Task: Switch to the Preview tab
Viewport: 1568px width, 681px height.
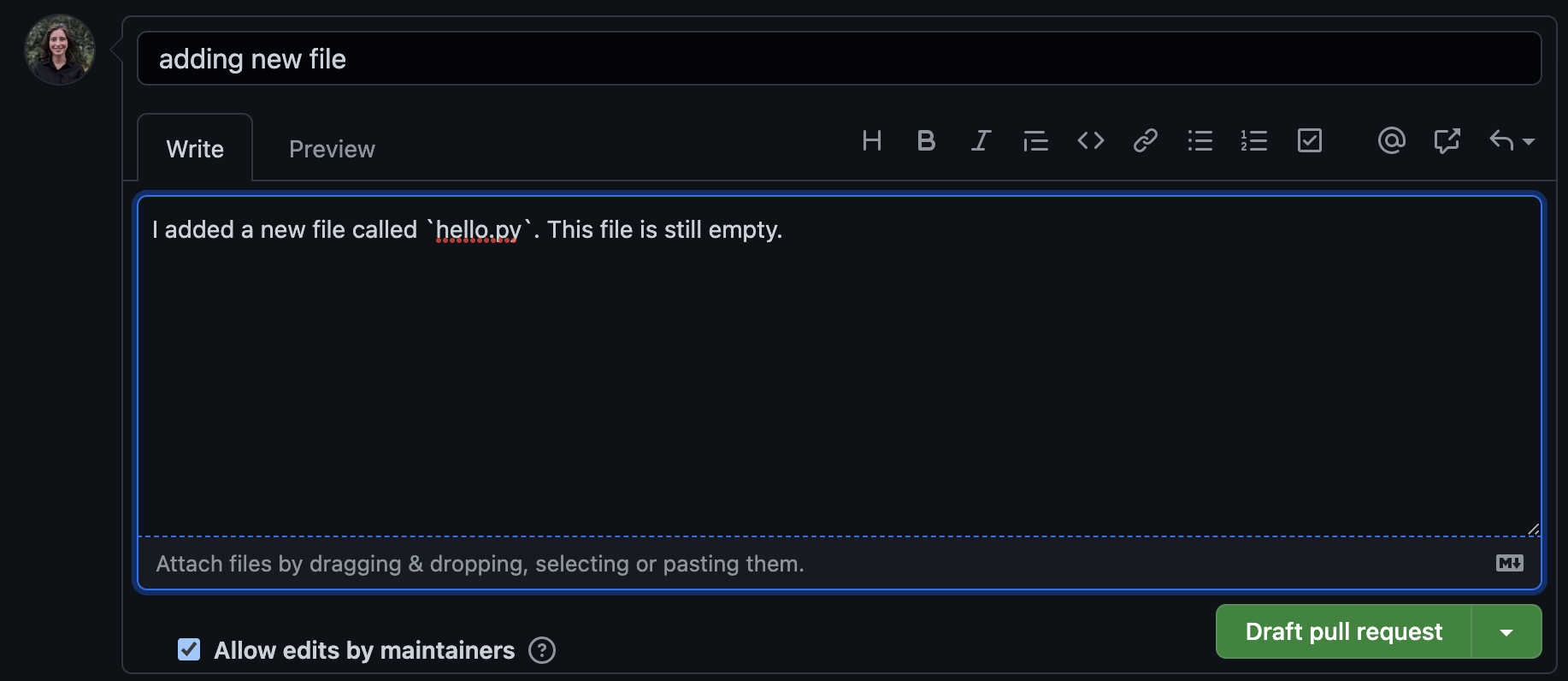Action: tap(332, 149)
